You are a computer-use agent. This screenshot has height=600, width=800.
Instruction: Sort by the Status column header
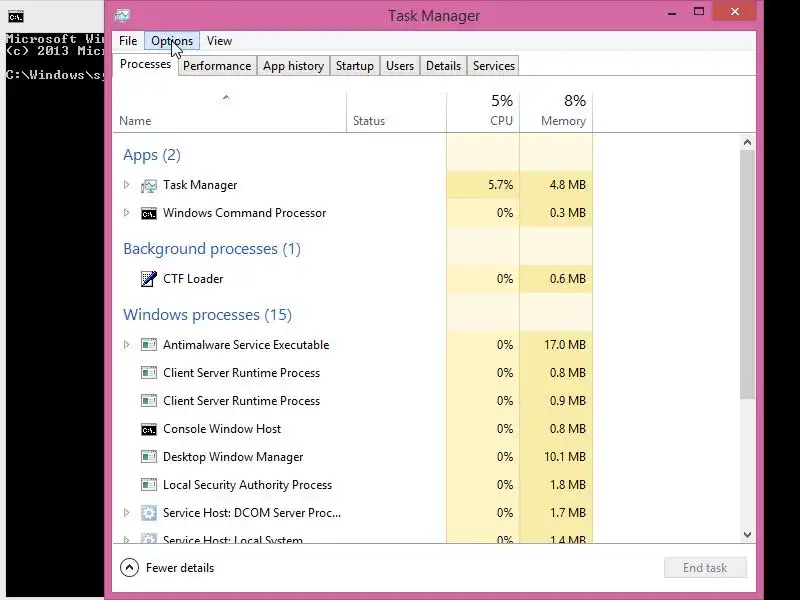[x=396, y=112]
